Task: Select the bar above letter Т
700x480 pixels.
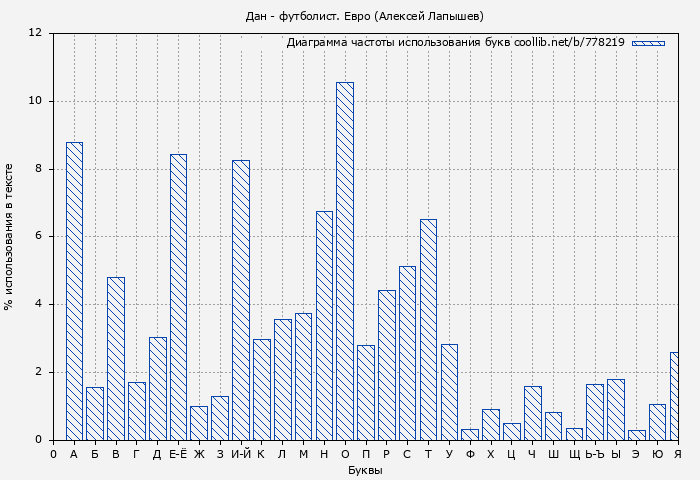Action: (428, 329)
